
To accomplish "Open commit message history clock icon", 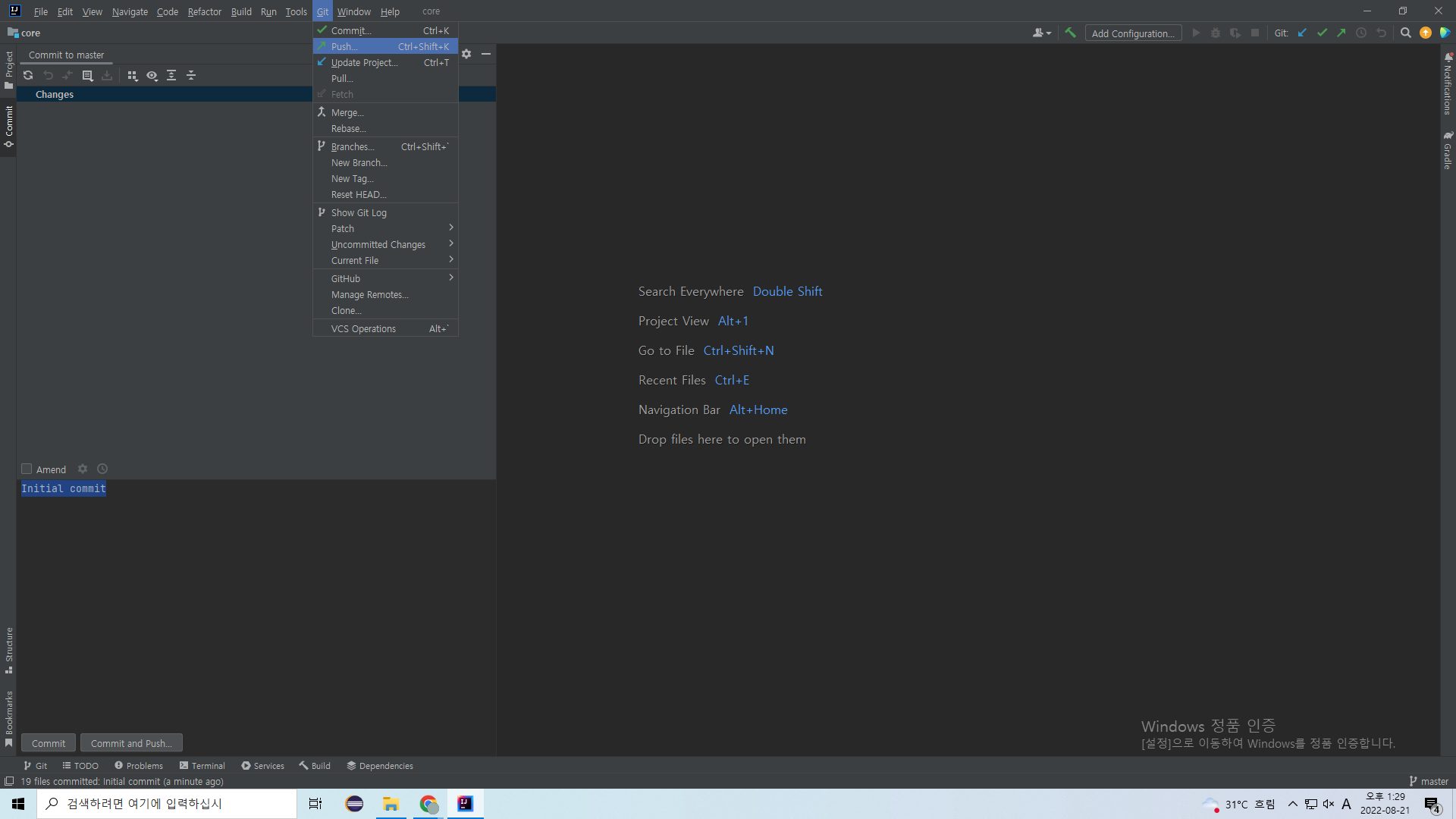I will coord(102,469).
